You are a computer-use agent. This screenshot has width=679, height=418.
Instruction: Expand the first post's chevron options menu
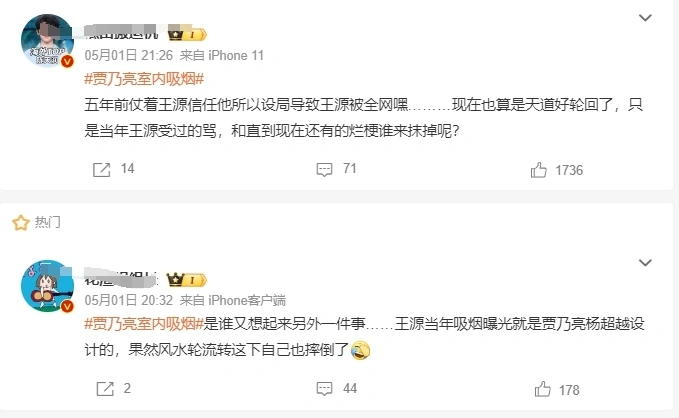[x=644, y=18]
